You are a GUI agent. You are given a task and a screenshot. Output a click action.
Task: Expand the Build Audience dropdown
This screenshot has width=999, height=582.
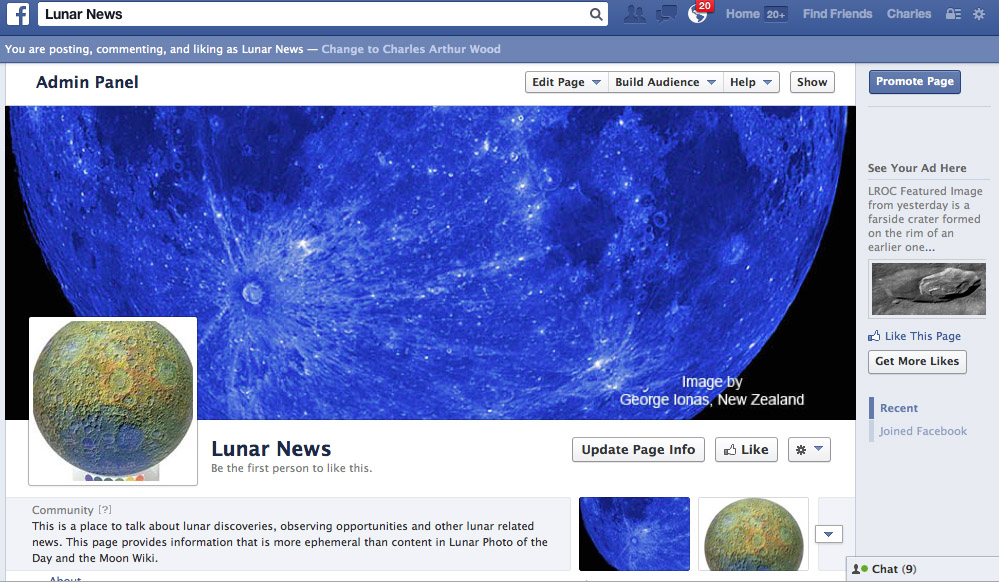(x=665, y=82)
